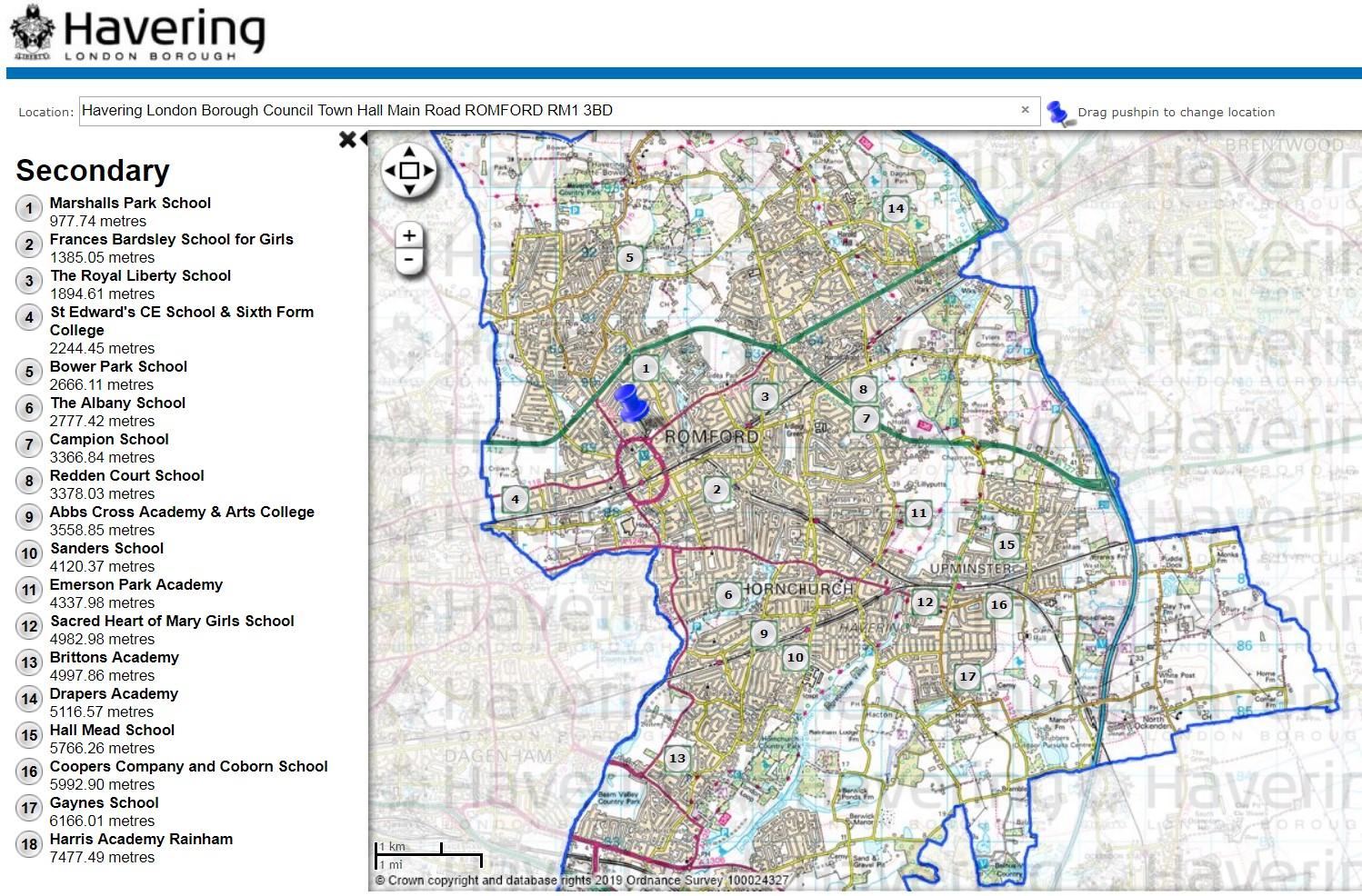
Task: Click the list badge numbered 5
Action: 29,372
